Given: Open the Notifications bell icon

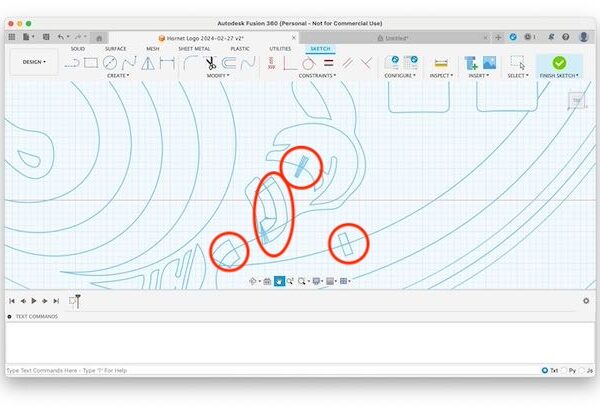Looking at the screenshot, I should [551, 37].
